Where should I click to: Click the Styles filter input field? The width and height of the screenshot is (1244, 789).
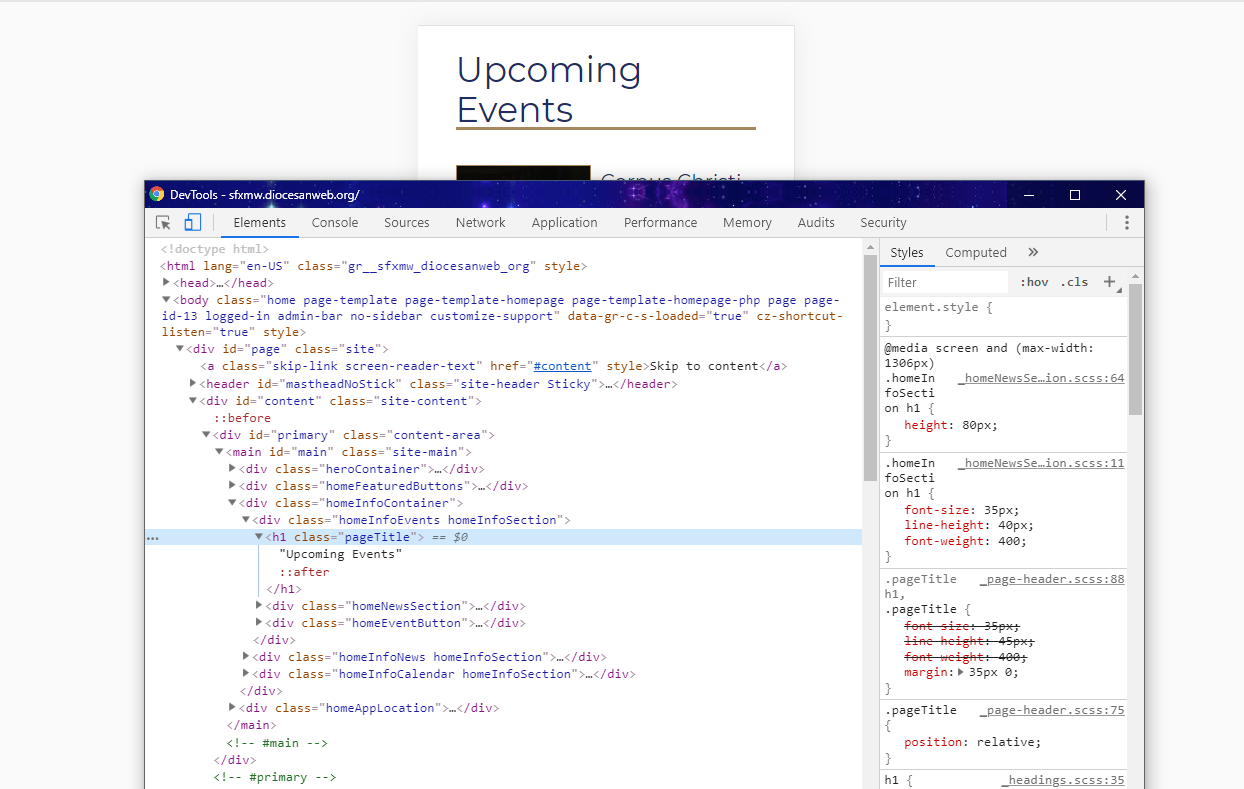[945, 283]
